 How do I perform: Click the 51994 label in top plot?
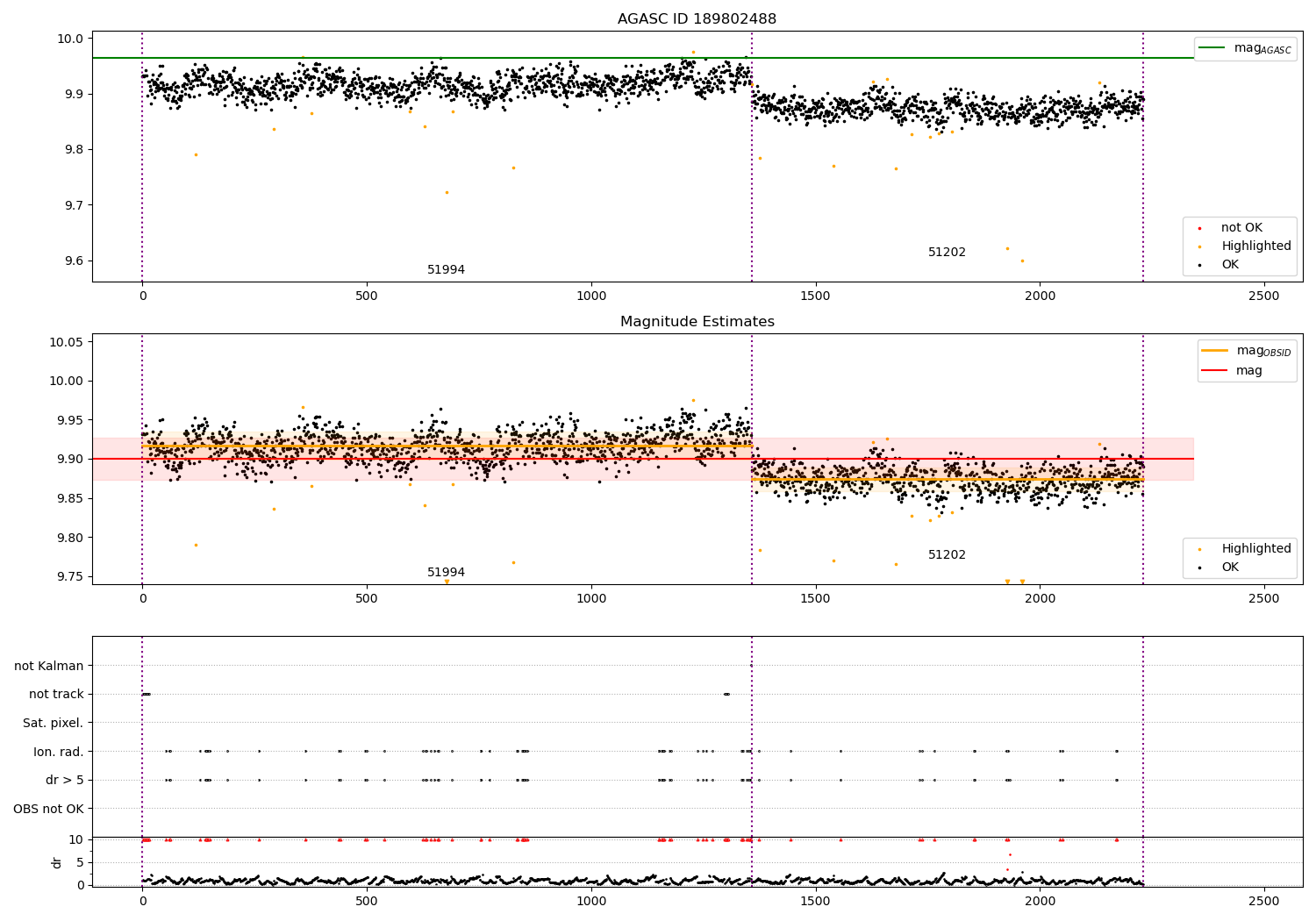point(446,270)
